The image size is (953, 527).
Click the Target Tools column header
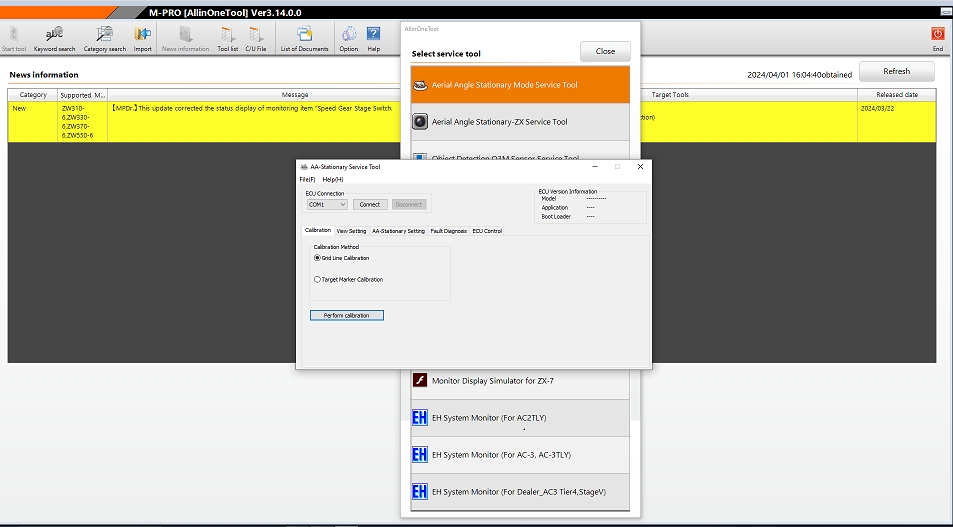tap(670, 95)
